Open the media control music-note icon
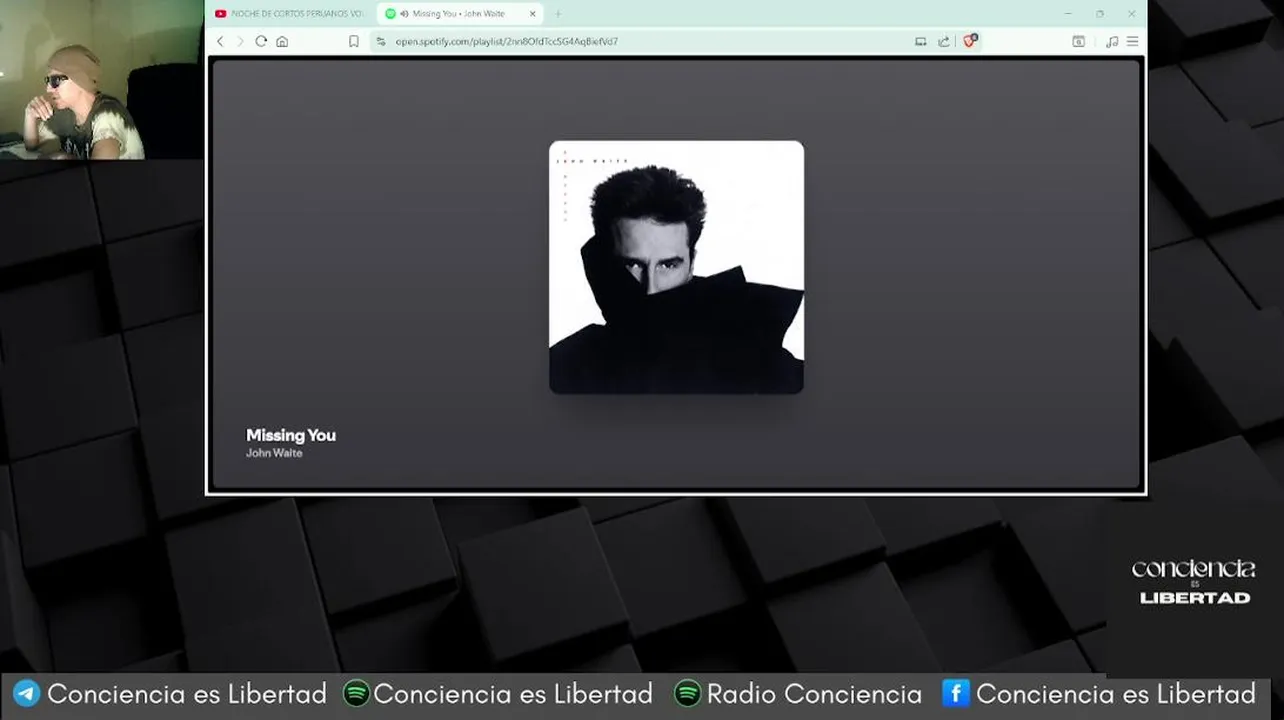The height and width of the screenshot is (720, 1284). tap(1112, 41)
